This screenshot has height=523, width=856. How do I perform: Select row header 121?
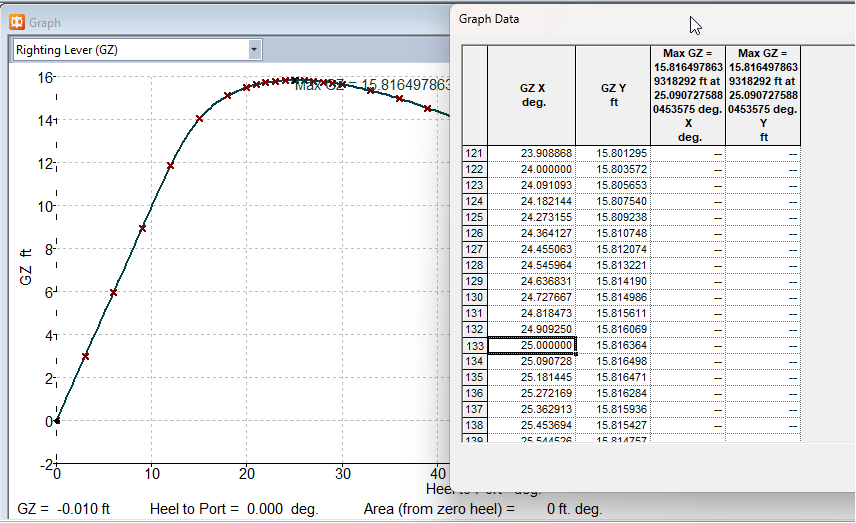click(475, 153)
